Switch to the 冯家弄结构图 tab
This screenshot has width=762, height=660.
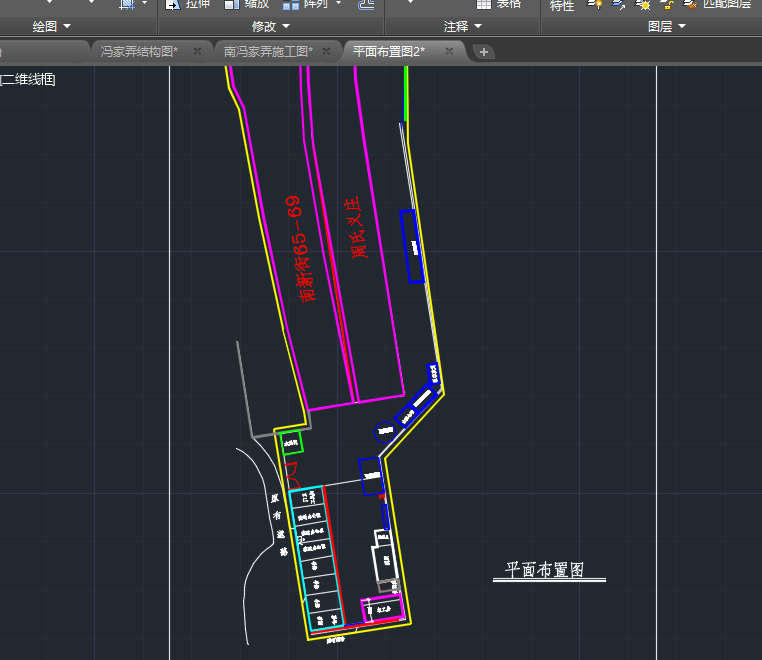(139, 51)
